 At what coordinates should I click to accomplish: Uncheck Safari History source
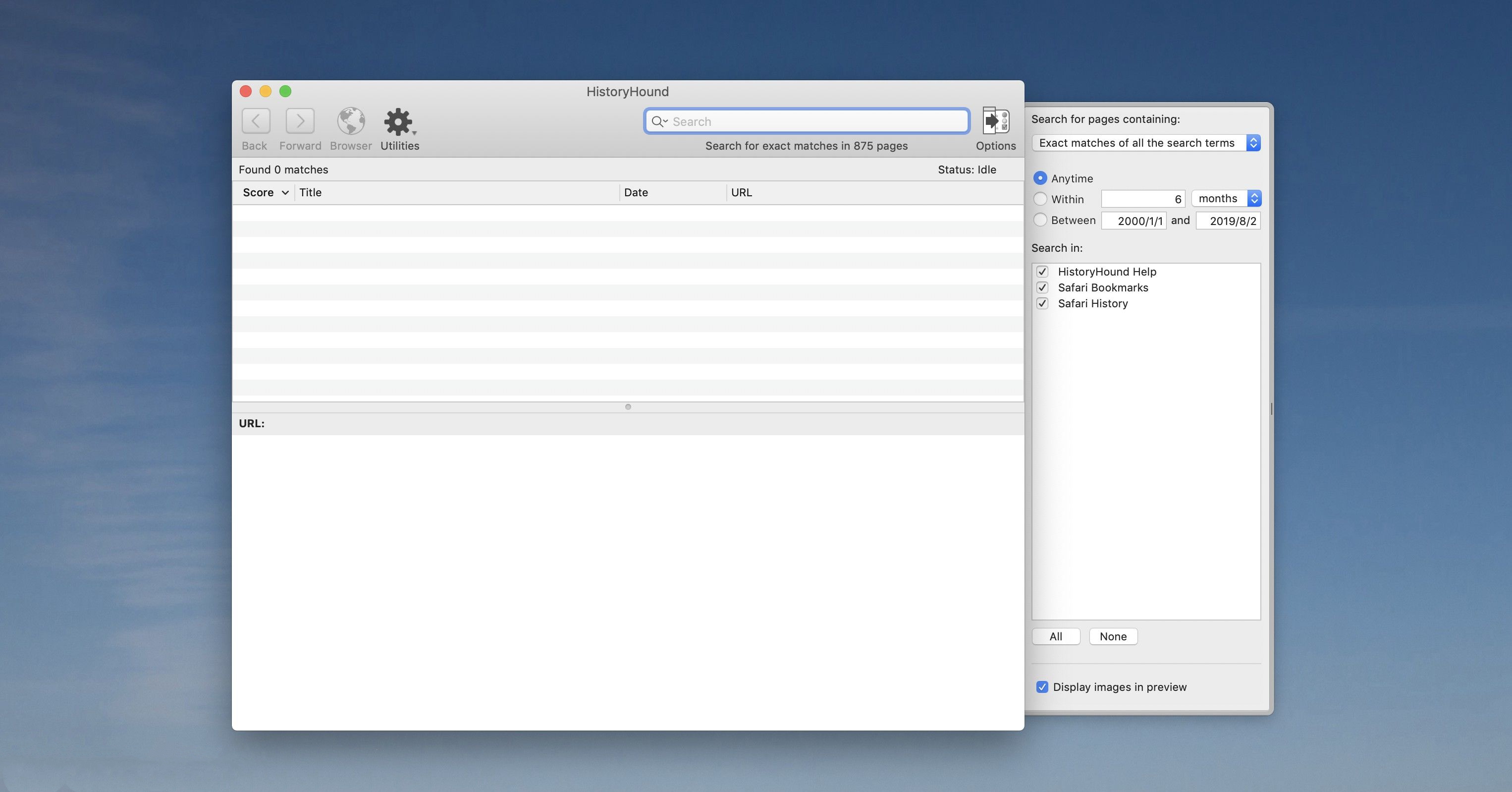coord(1042,303)
